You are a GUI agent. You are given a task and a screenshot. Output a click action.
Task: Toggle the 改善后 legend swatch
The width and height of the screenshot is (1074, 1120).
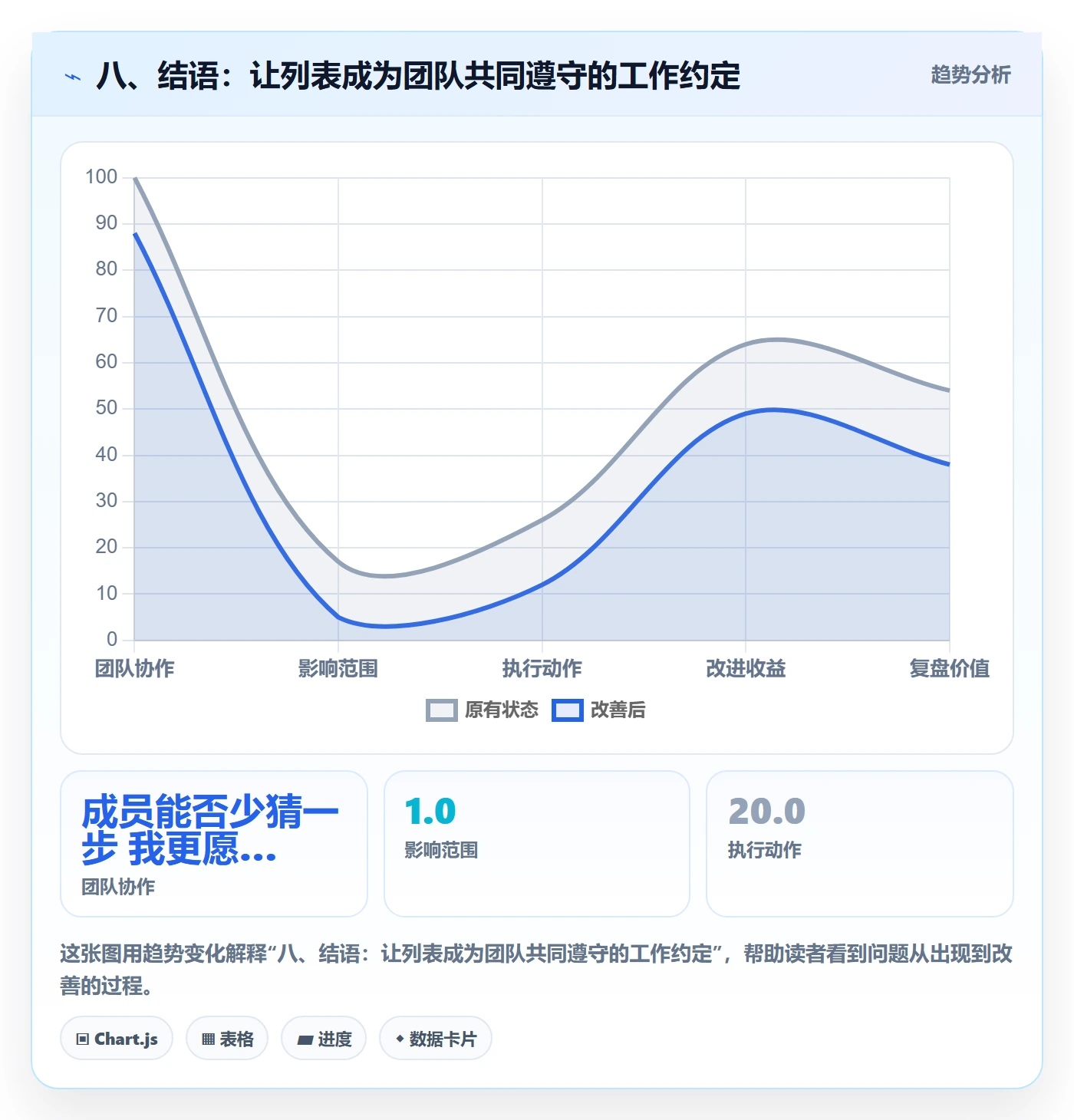pos(567,710)
